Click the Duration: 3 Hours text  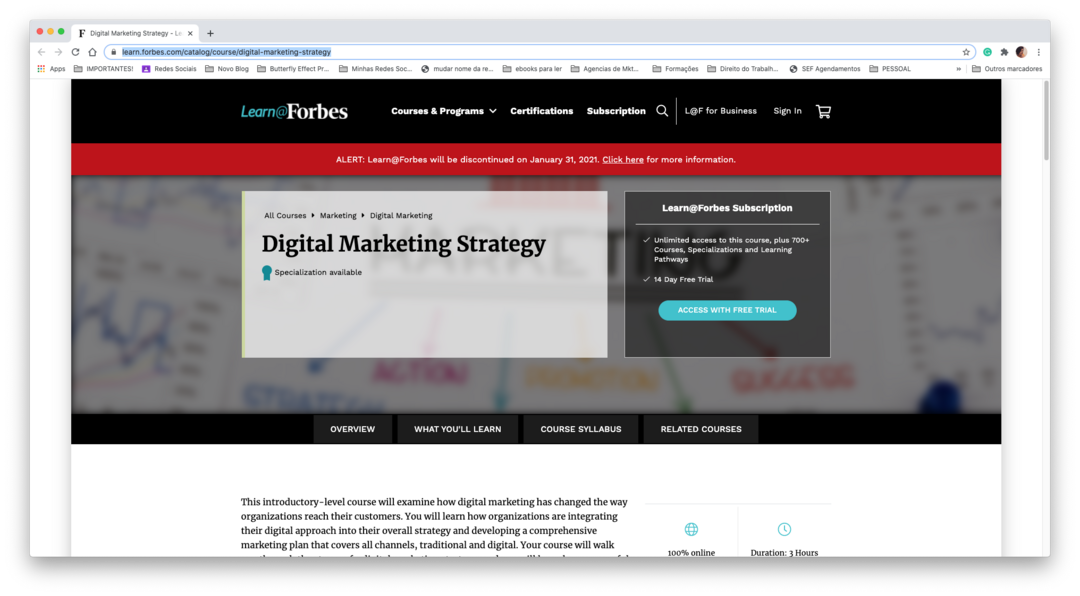pyautogui.click(x=784, y=553)
